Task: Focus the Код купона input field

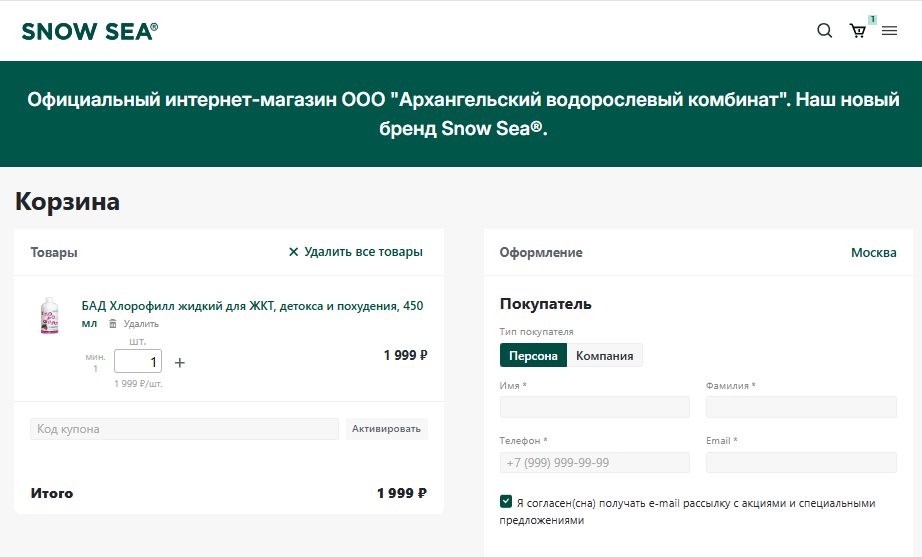Action: click(x=185, y=429)
